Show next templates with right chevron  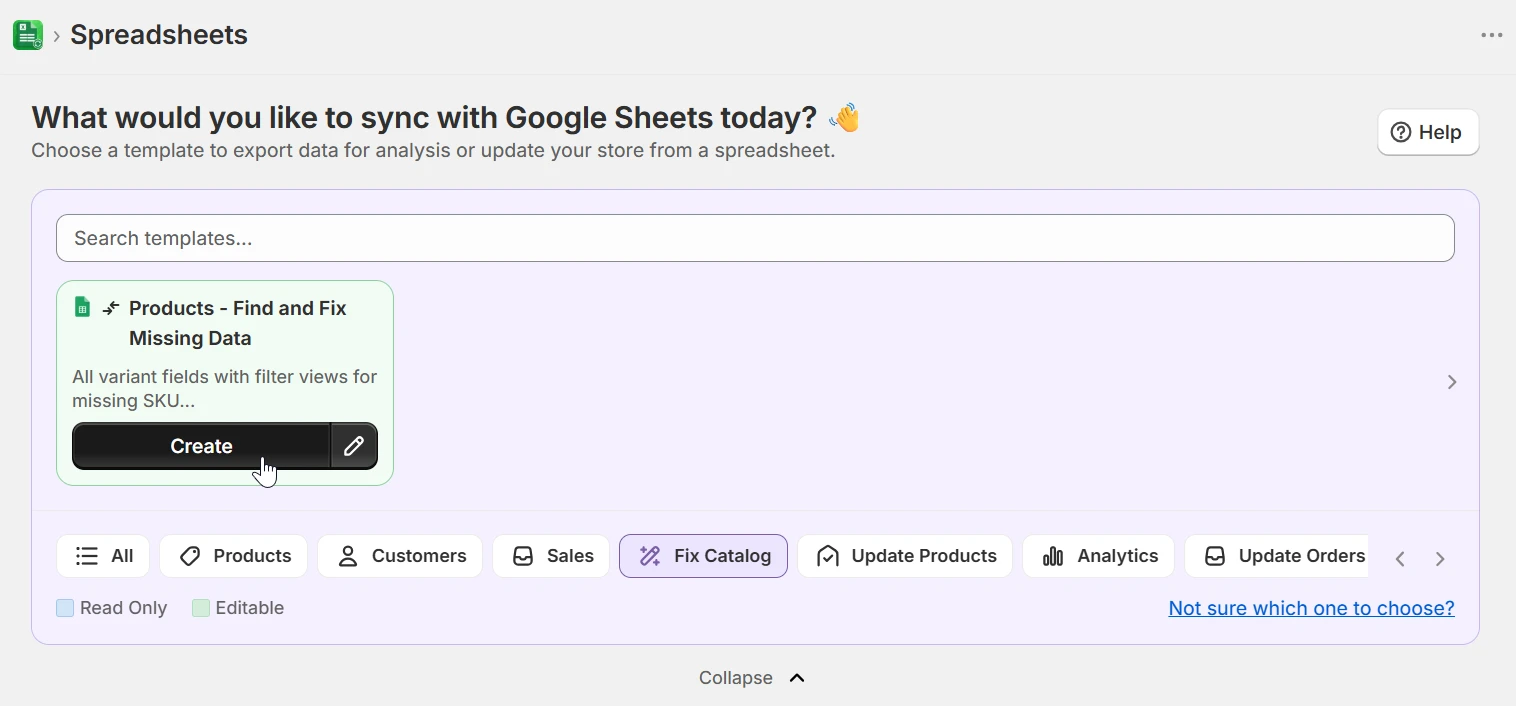click(1452, 382)
